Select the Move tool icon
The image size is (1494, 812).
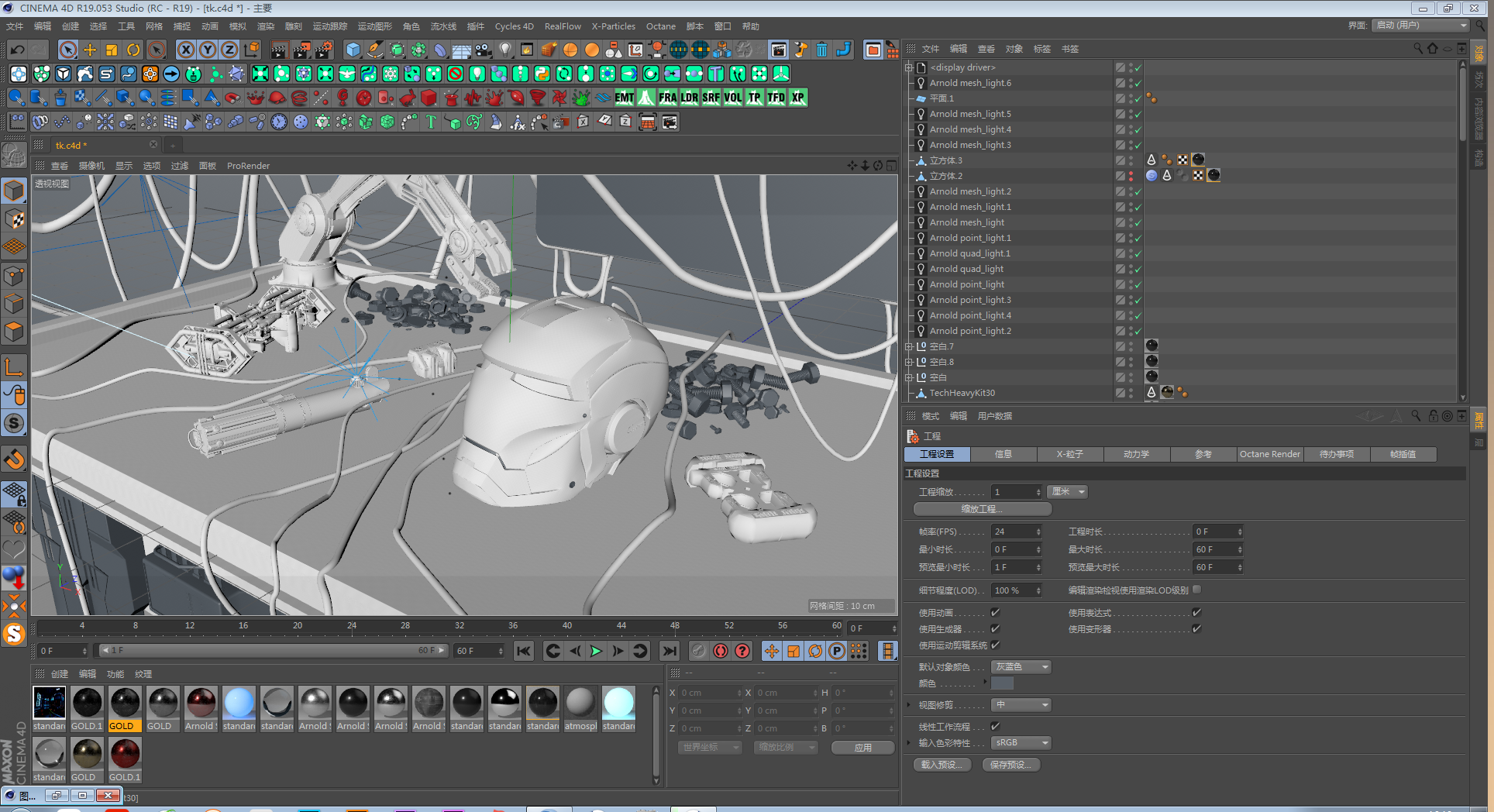[x=90, y=50]
